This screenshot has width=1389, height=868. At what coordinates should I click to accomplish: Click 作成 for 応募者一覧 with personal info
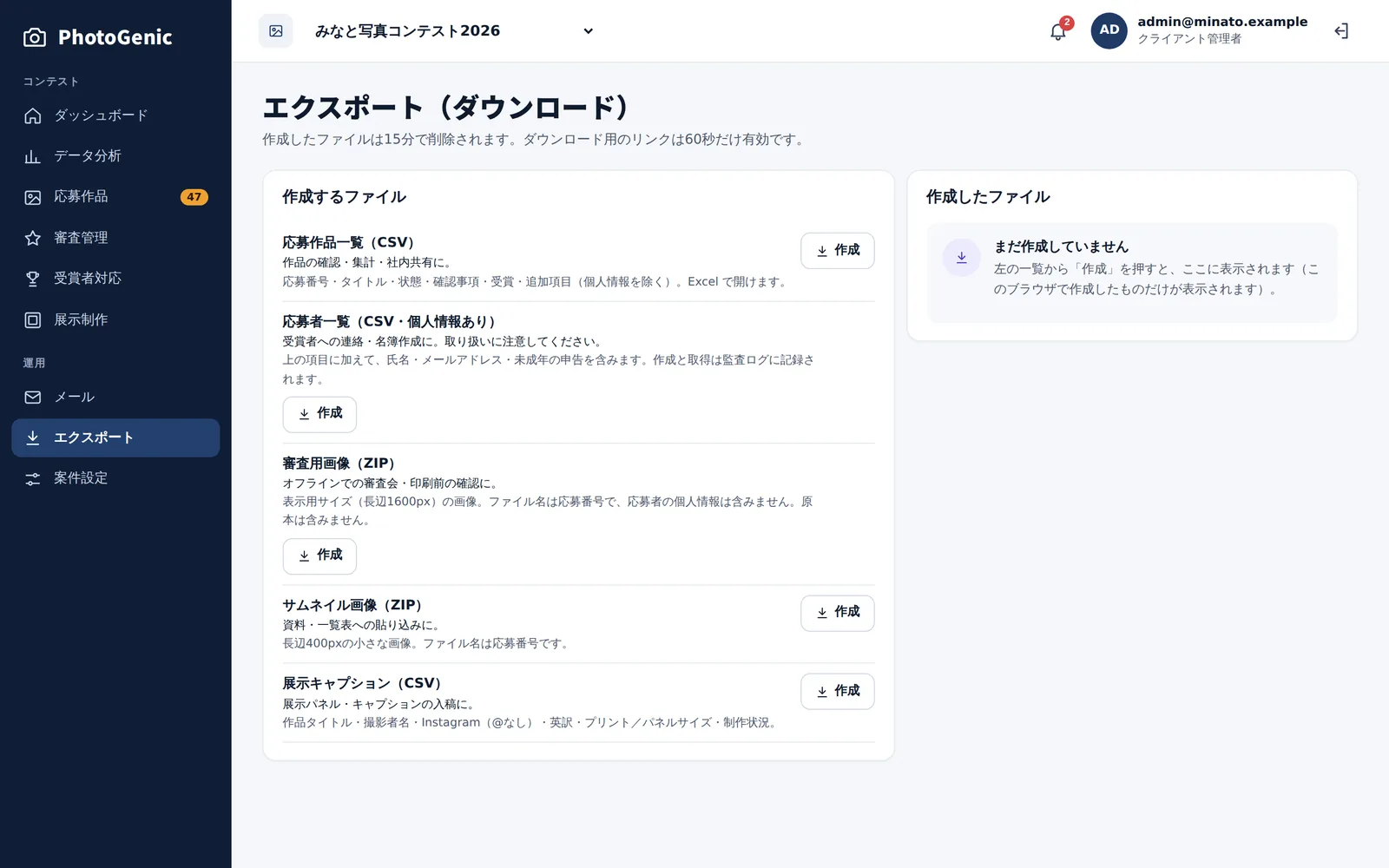(319, 414)
